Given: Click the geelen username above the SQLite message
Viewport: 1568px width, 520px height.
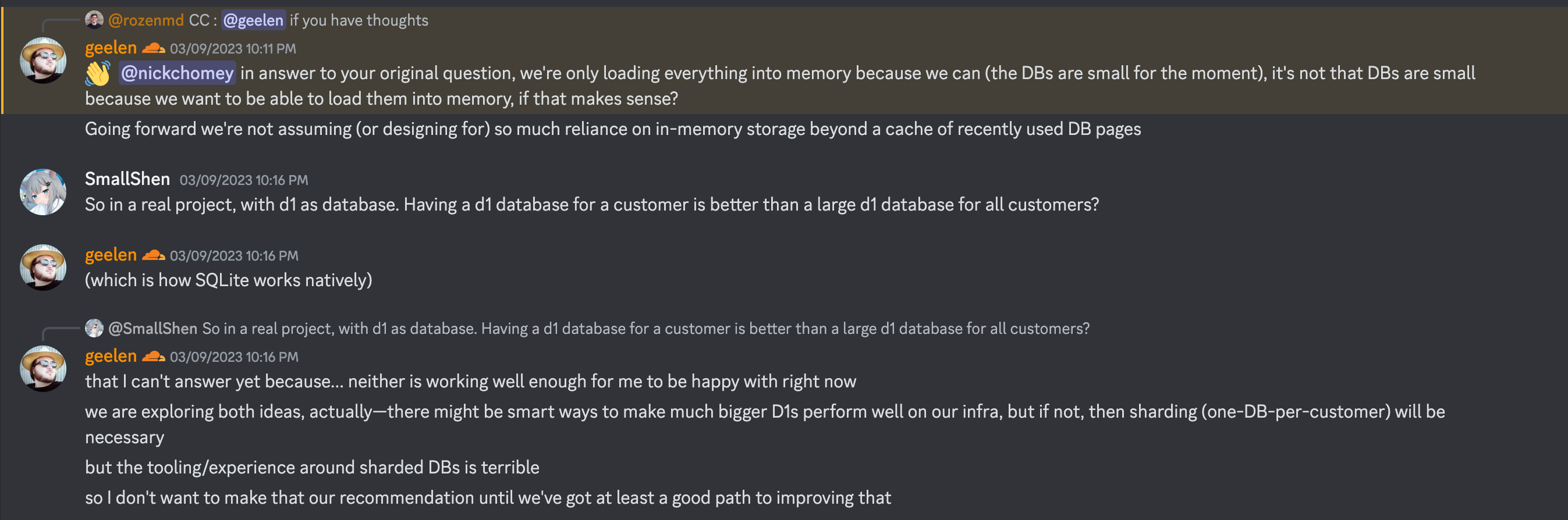Looking at the screenshot, I should (111, 255).
